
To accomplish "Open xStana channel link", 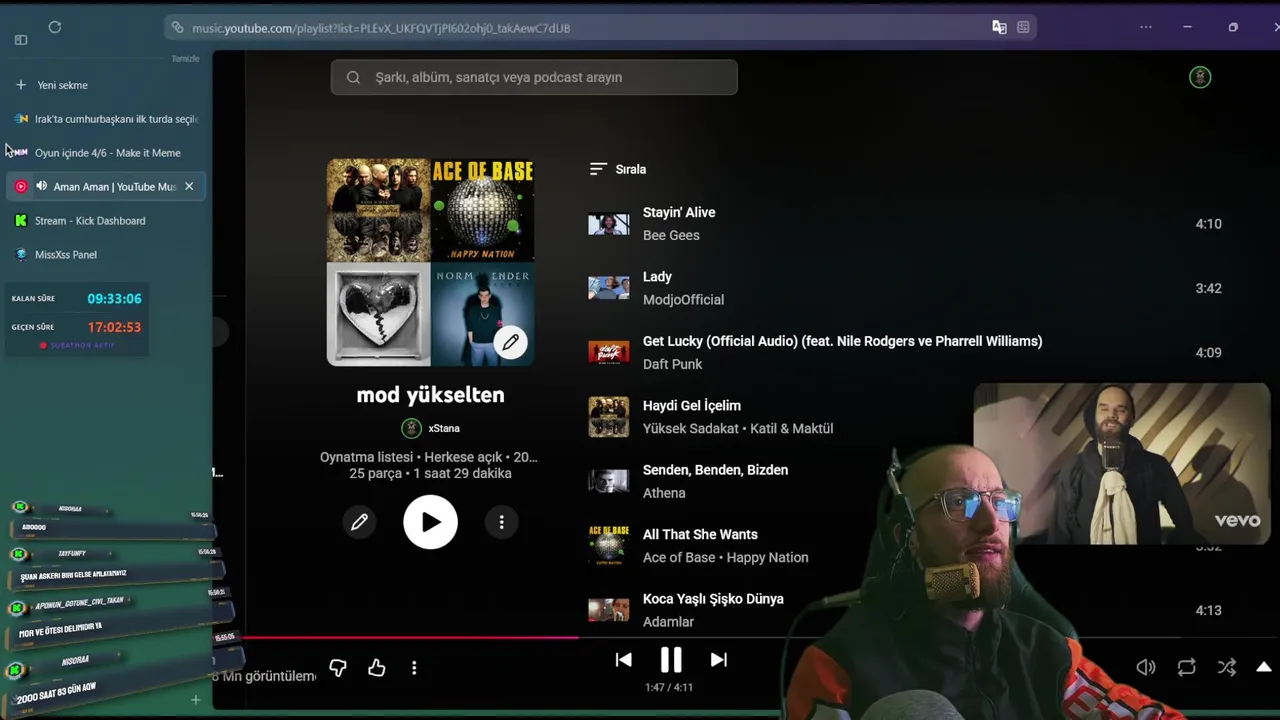I will (x=431, y=428).
